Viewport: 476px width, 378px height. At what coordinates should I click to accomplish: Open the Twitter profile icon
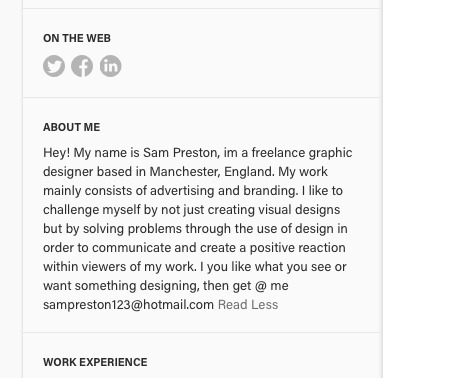pyautogui.click(x=54, y=66)
